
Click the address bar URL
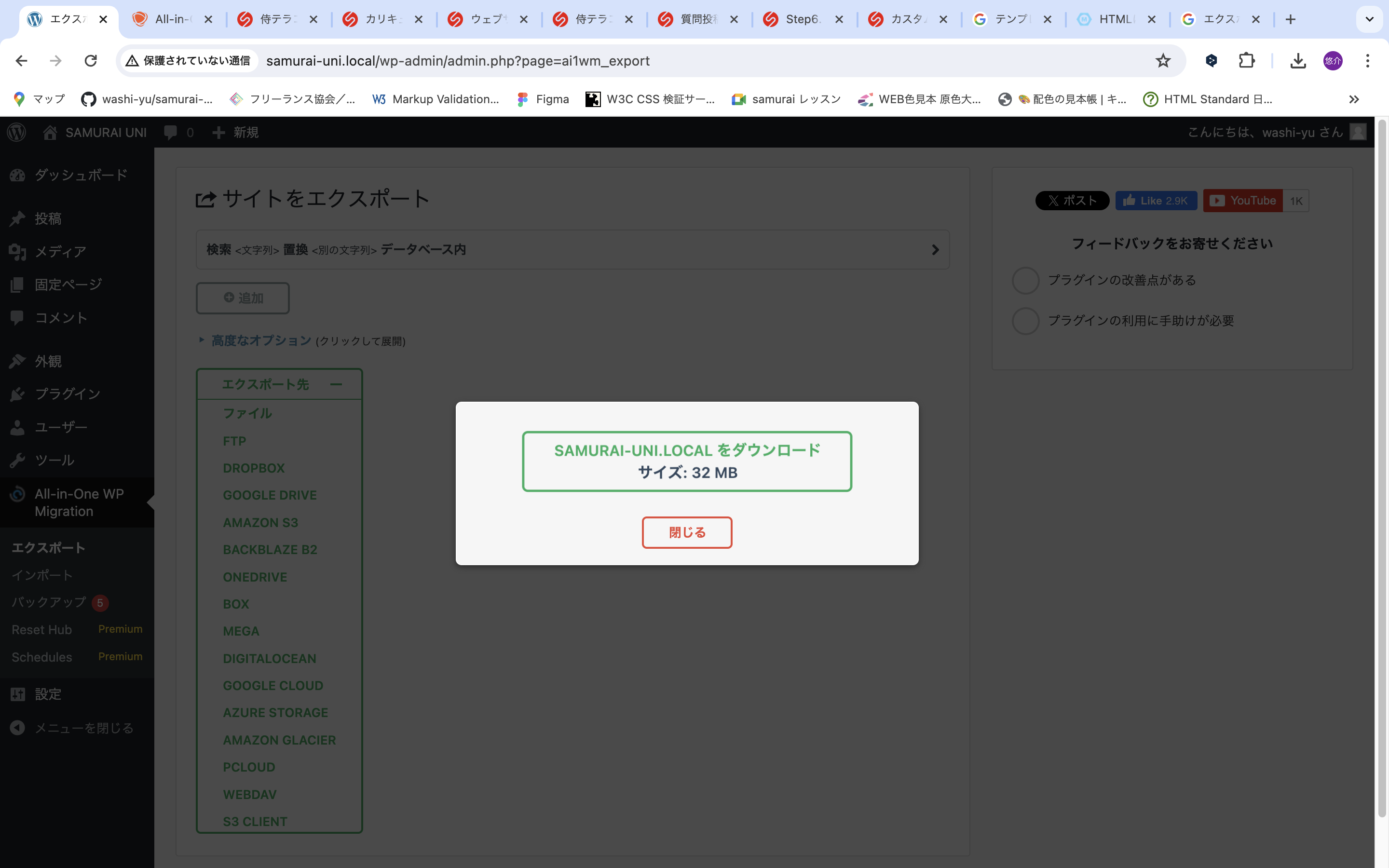point(457,61)
